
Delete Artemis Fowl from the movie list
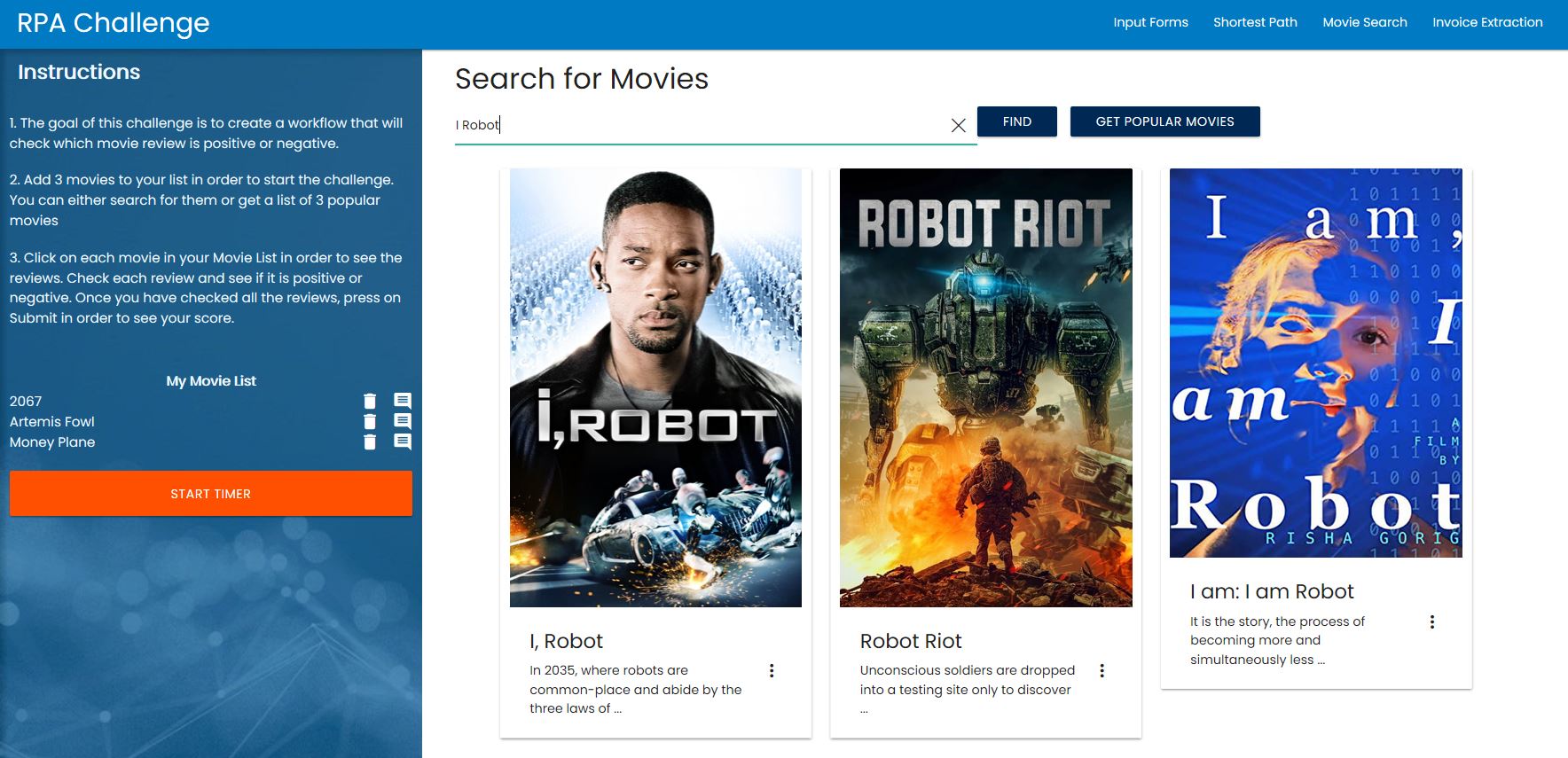[370, 422]
